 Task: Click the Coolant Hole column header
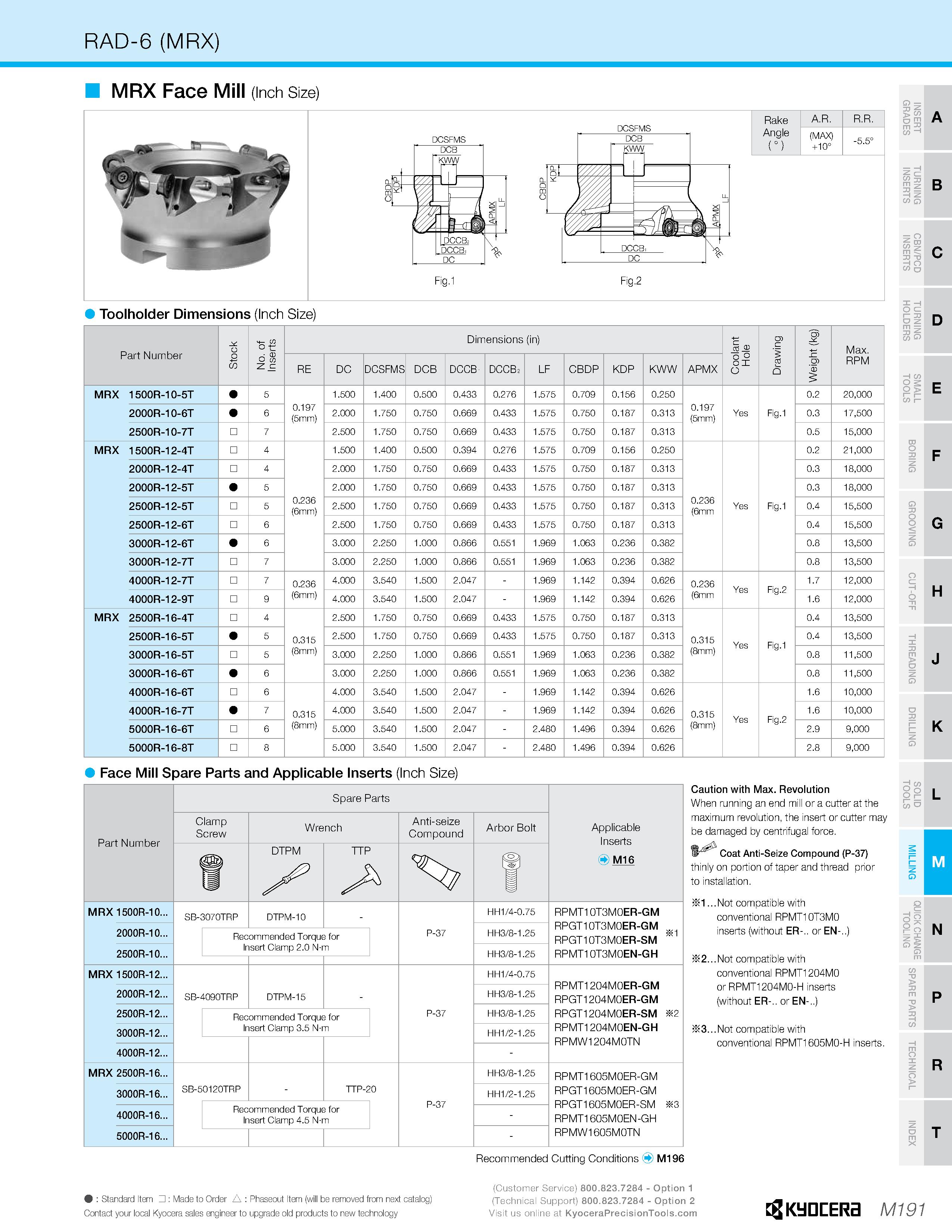(x=741, y=355)
